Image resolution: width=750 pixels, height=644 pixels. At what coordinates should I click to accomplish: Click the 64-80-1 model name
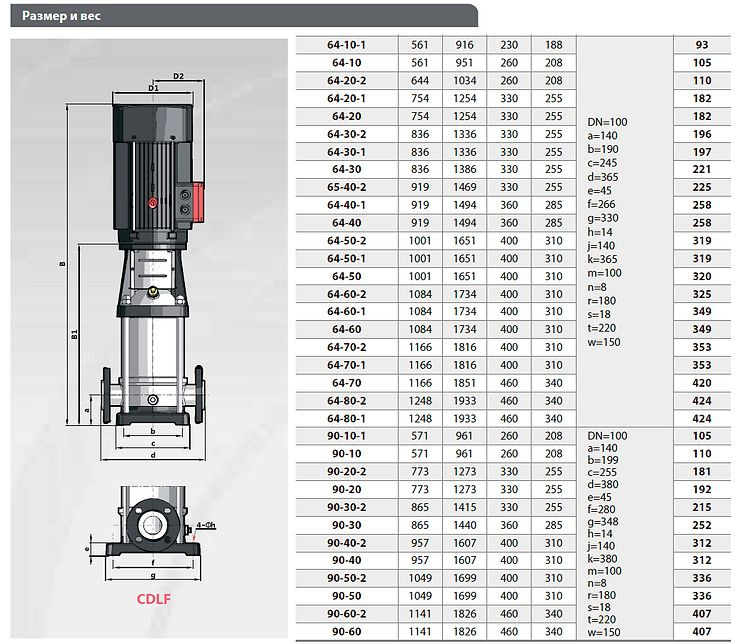click(347, 418)
